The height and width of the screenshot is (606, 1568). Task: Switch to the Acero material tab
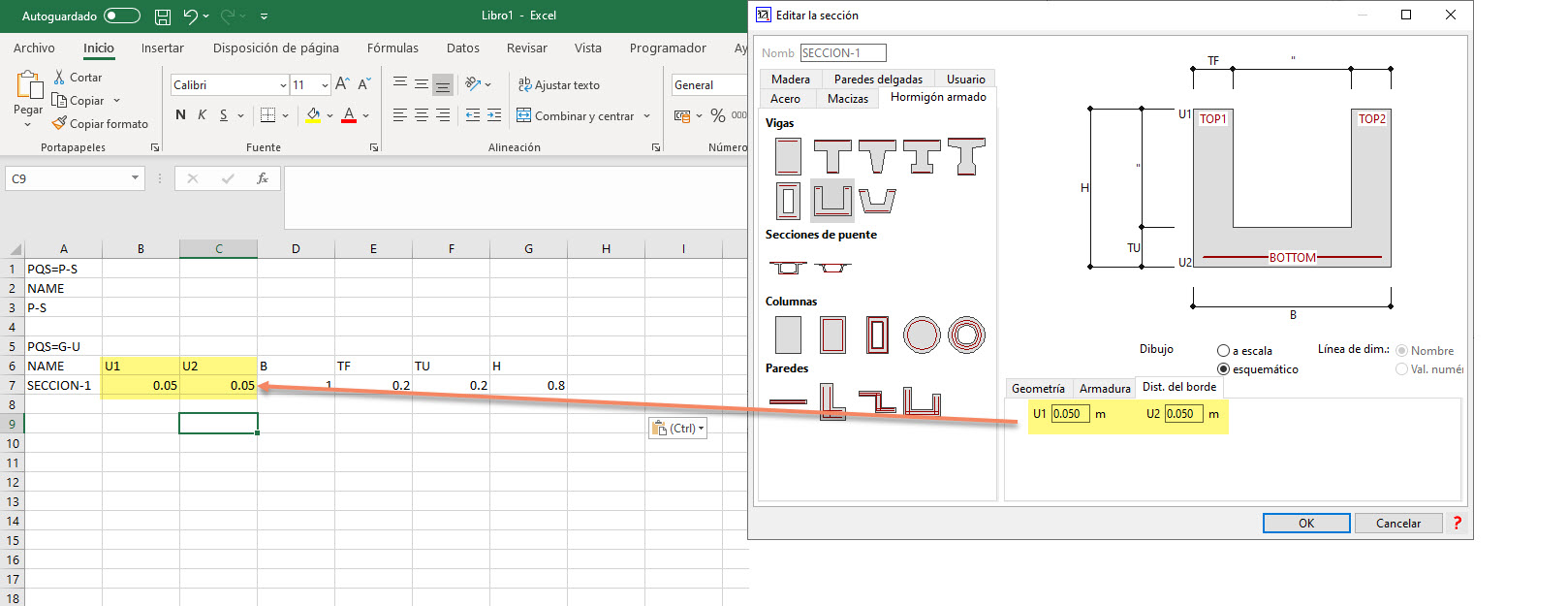pyautogui.click(x=785, y=99)
